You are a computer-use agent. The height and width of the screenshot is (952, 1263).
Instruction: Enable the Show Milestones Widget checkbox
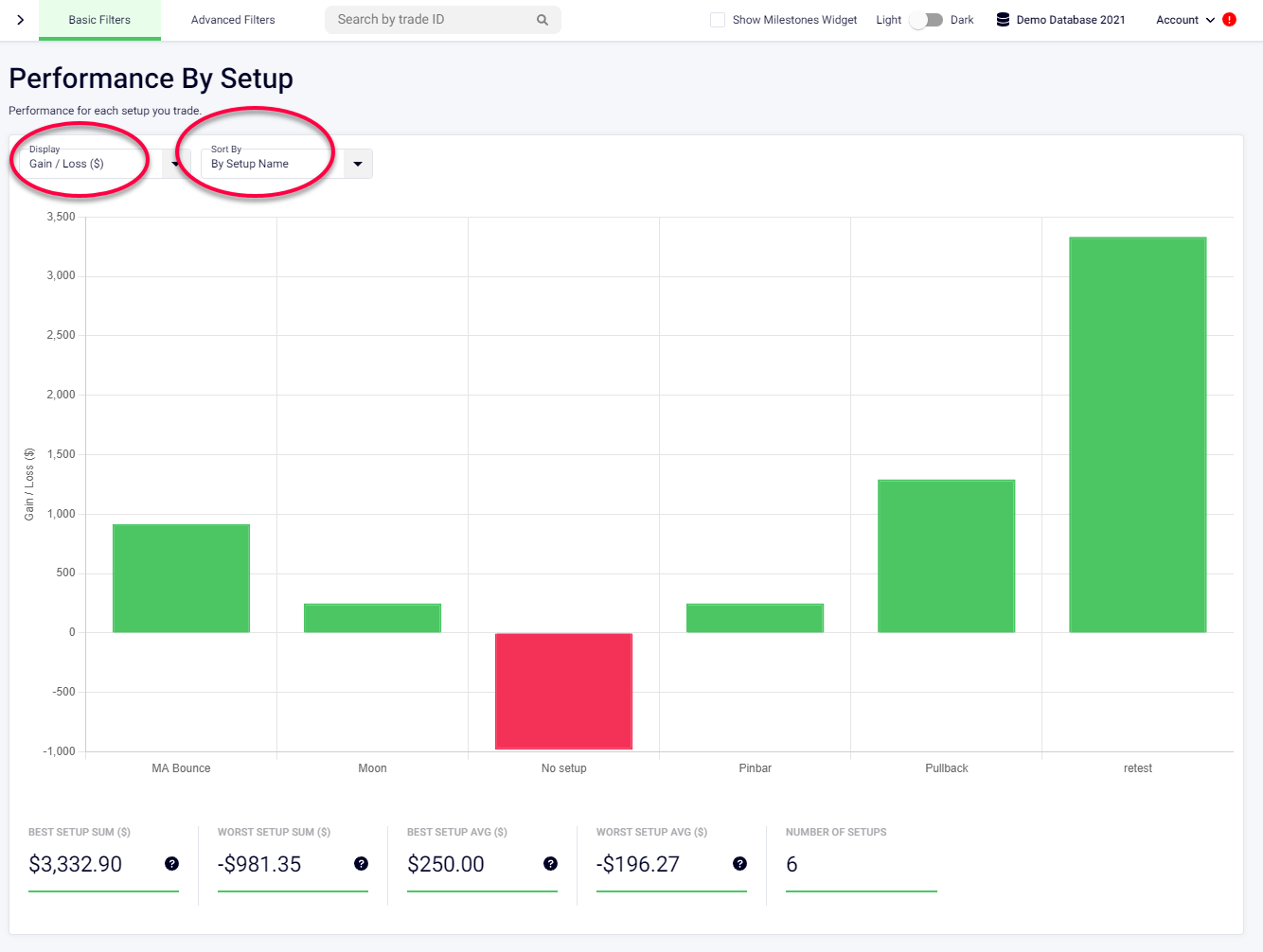[x=717, y=19]
